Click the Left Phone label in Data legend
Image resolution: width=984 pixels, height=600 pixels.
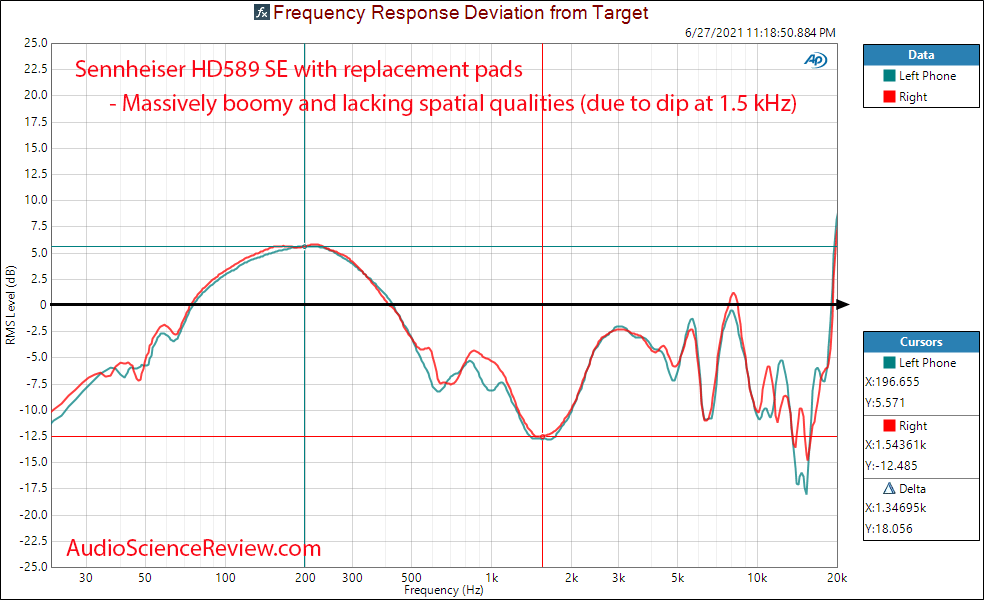click(x=927, y=76)
